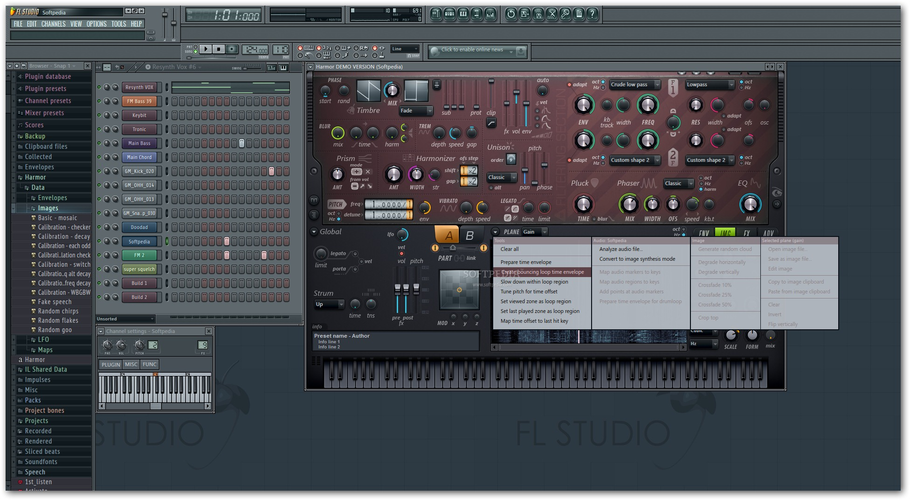Click the first view shortcut icon in top toolbar
Screen dimensions: 910x500
click(x=436, y=14)
